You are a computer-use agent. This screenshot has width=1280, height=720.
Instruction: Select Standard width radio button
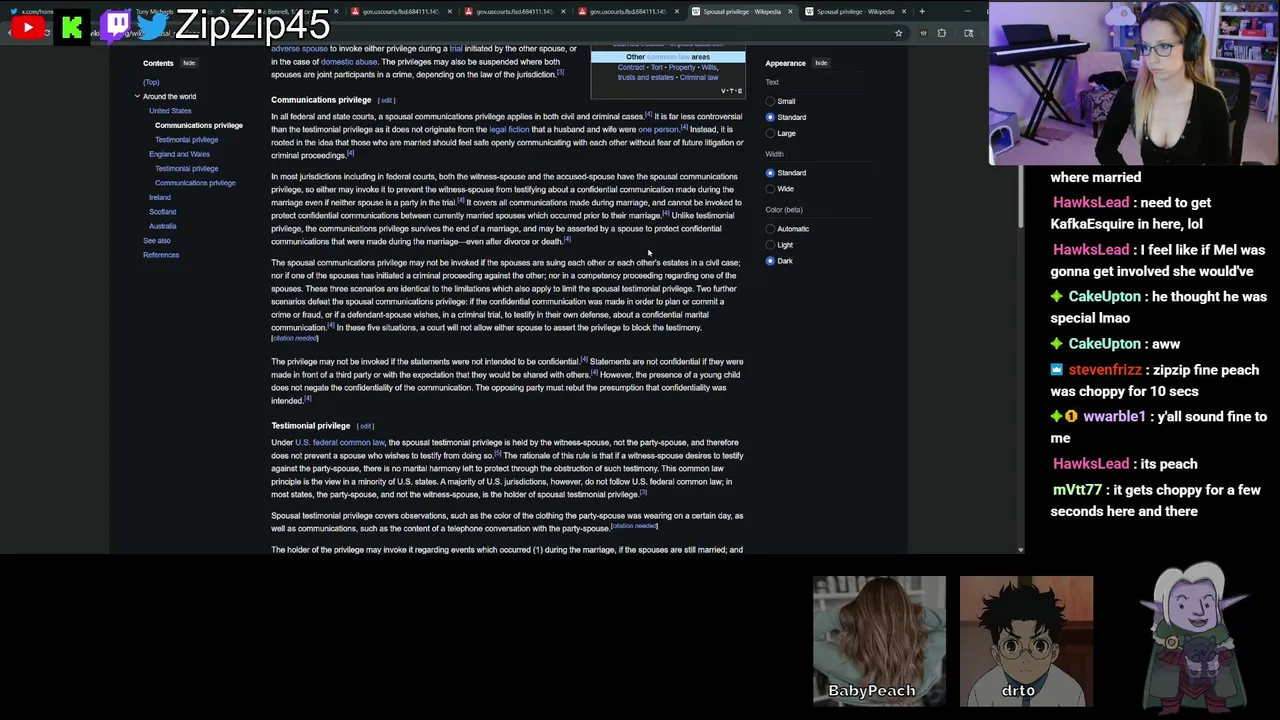(770, 173)
